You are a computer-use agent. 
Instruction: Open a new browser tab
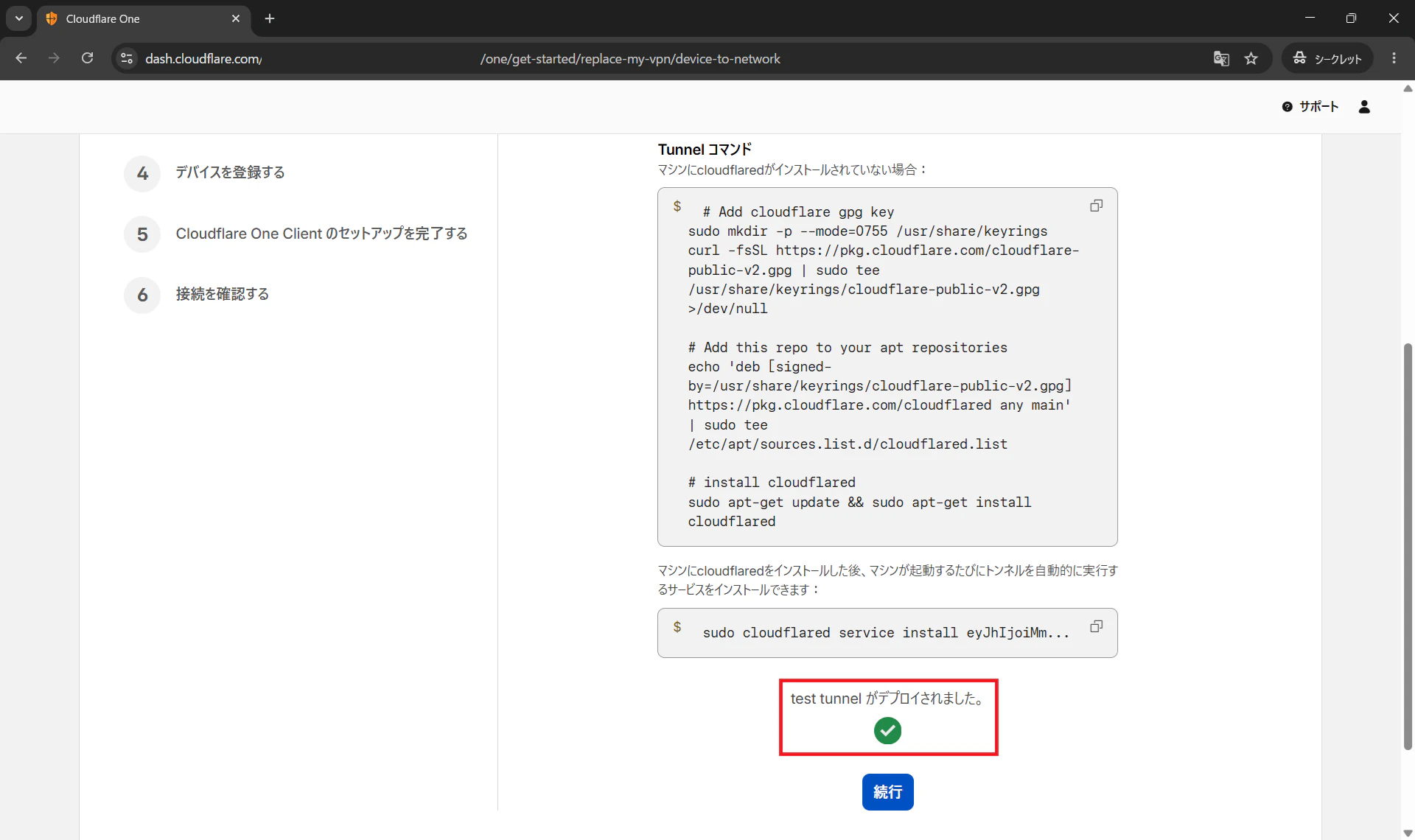click(270, 18)
